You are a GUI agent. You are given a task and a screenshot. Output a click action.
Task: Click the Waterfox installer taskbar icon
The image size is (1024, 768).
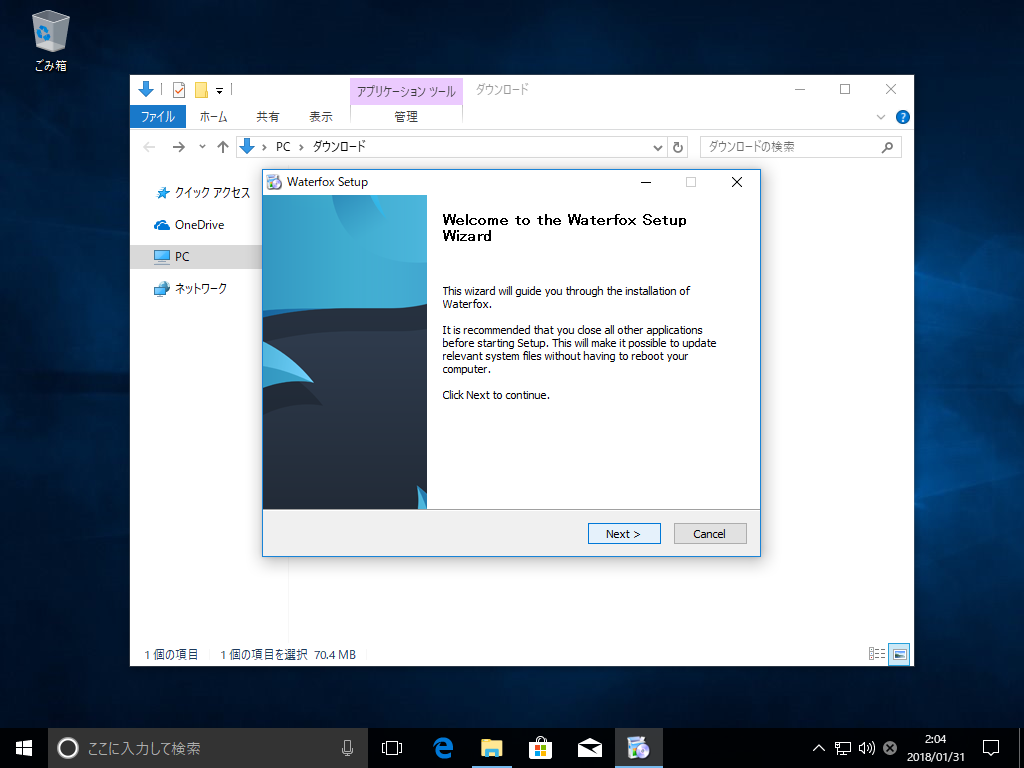tap(639, 748)
